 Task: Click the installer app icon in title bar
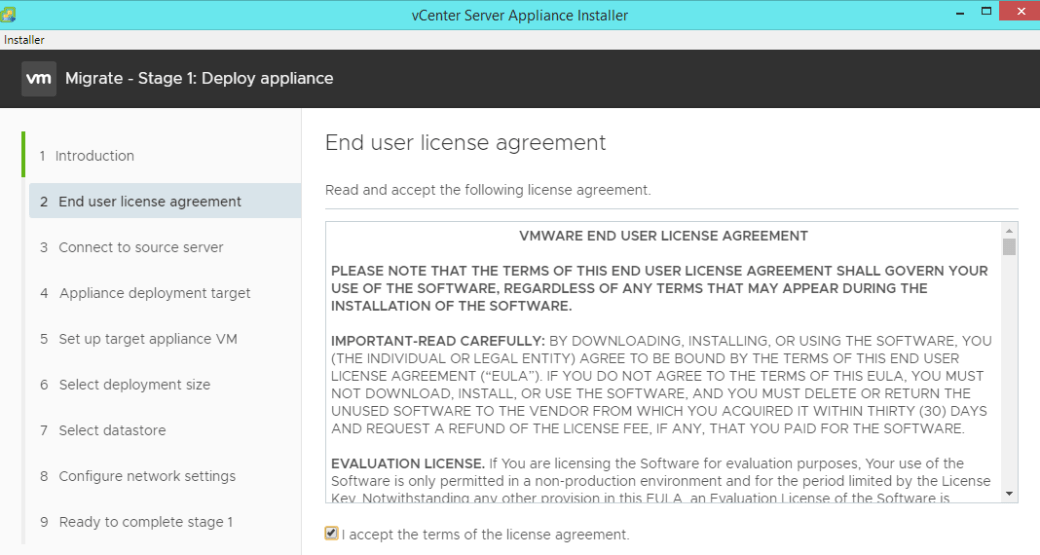pyautogui.click(x=10, y=14)
